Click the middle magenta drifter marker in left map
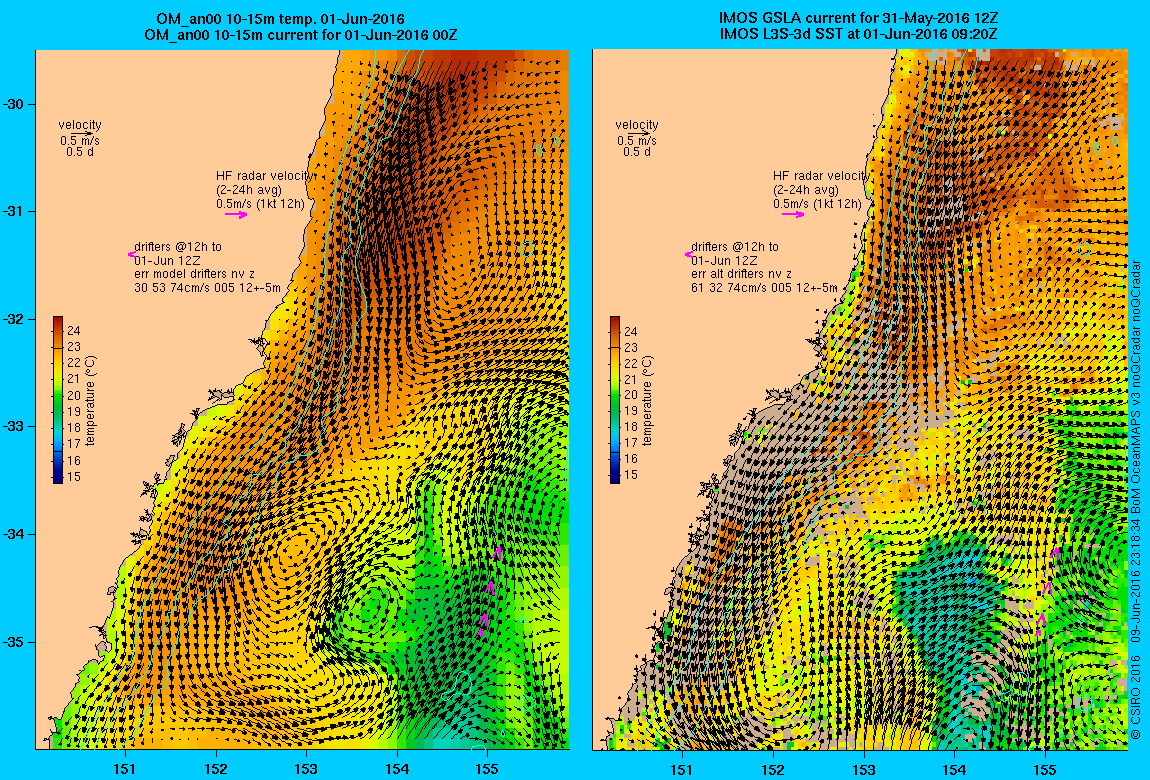Screen dimensions: 1150x780 [489, 586]
